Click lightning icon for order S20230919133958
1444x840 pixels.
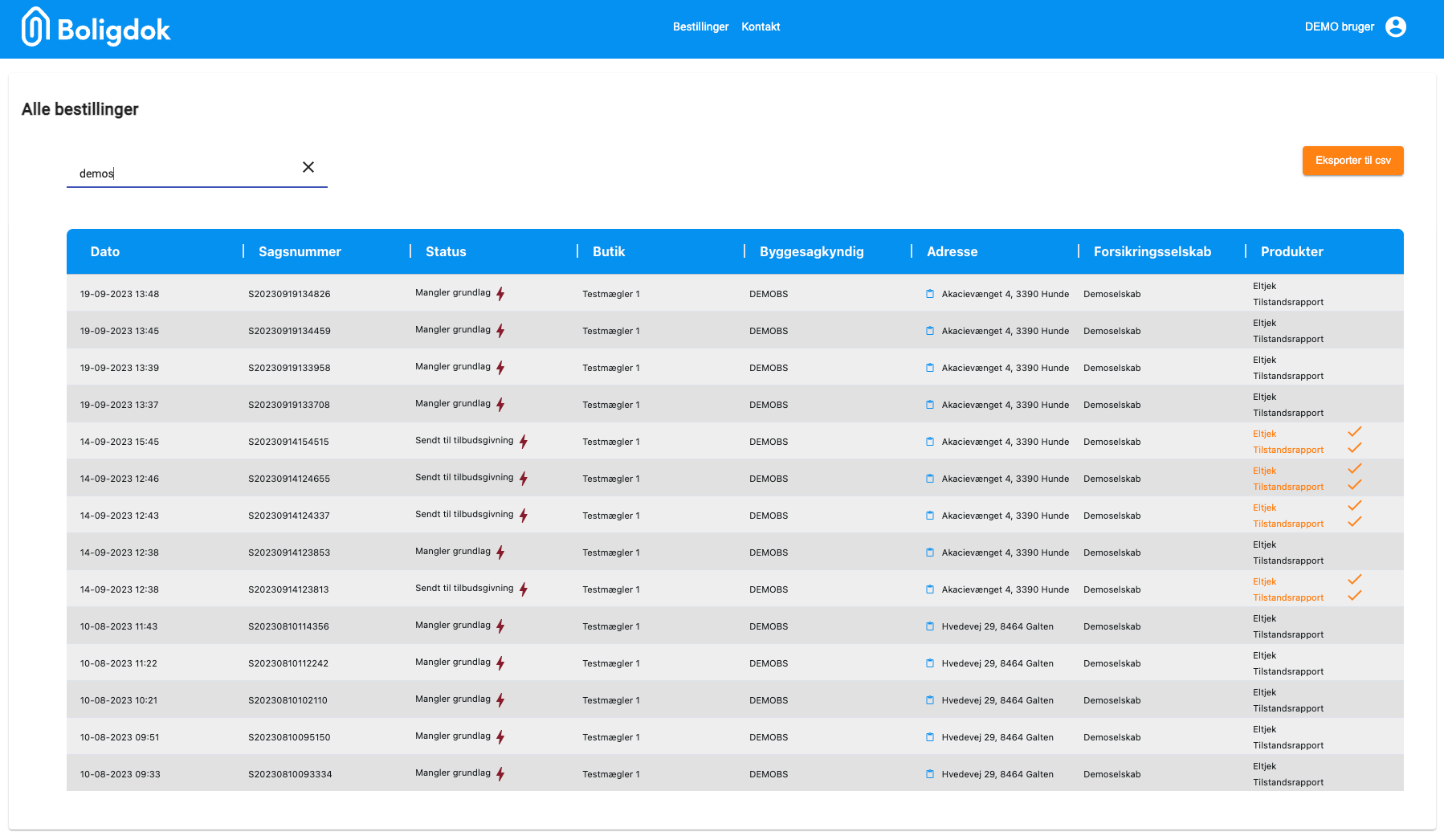coord(500,368)
